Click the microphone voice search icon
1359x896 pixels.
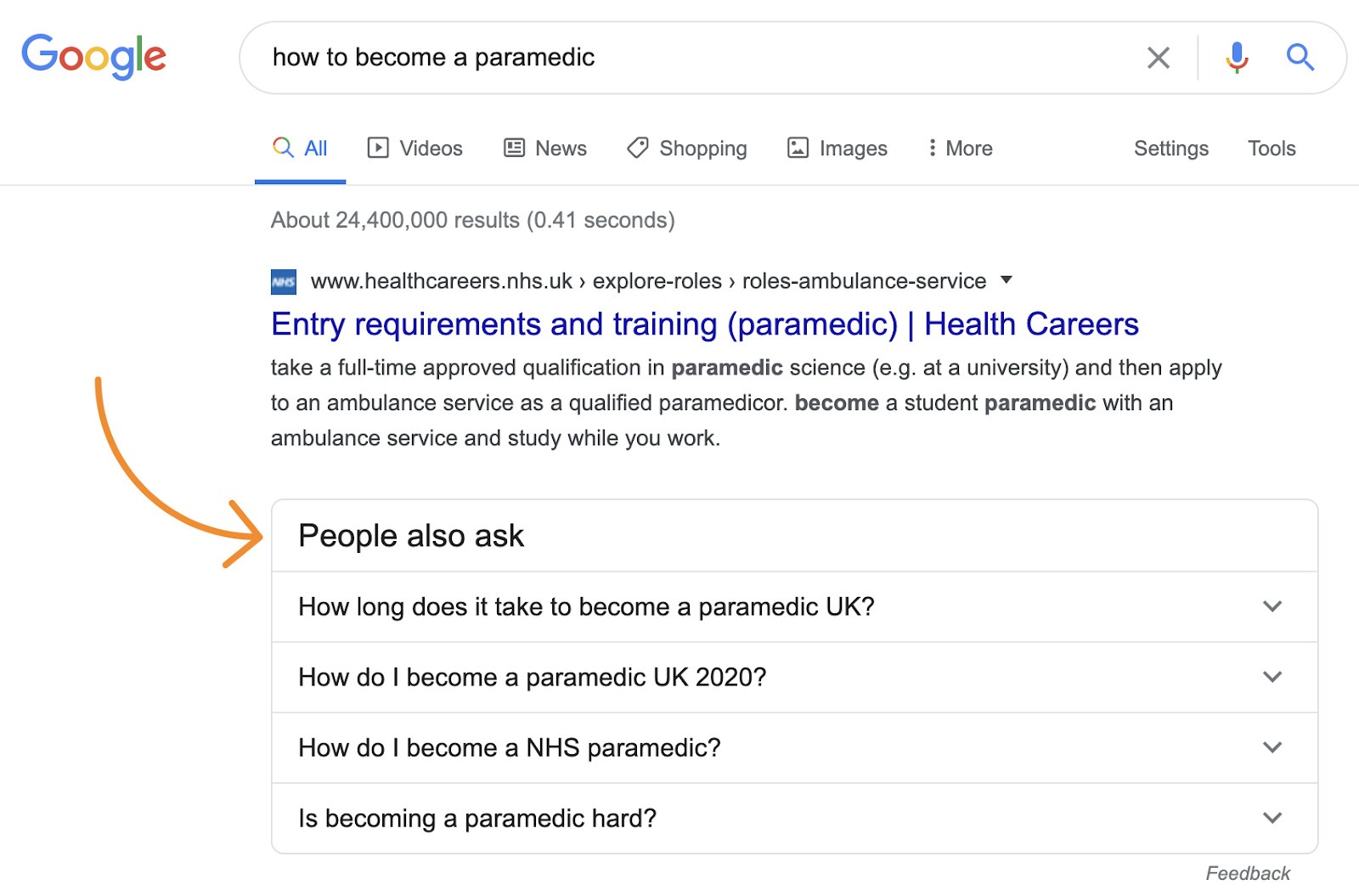(1237, 58)
